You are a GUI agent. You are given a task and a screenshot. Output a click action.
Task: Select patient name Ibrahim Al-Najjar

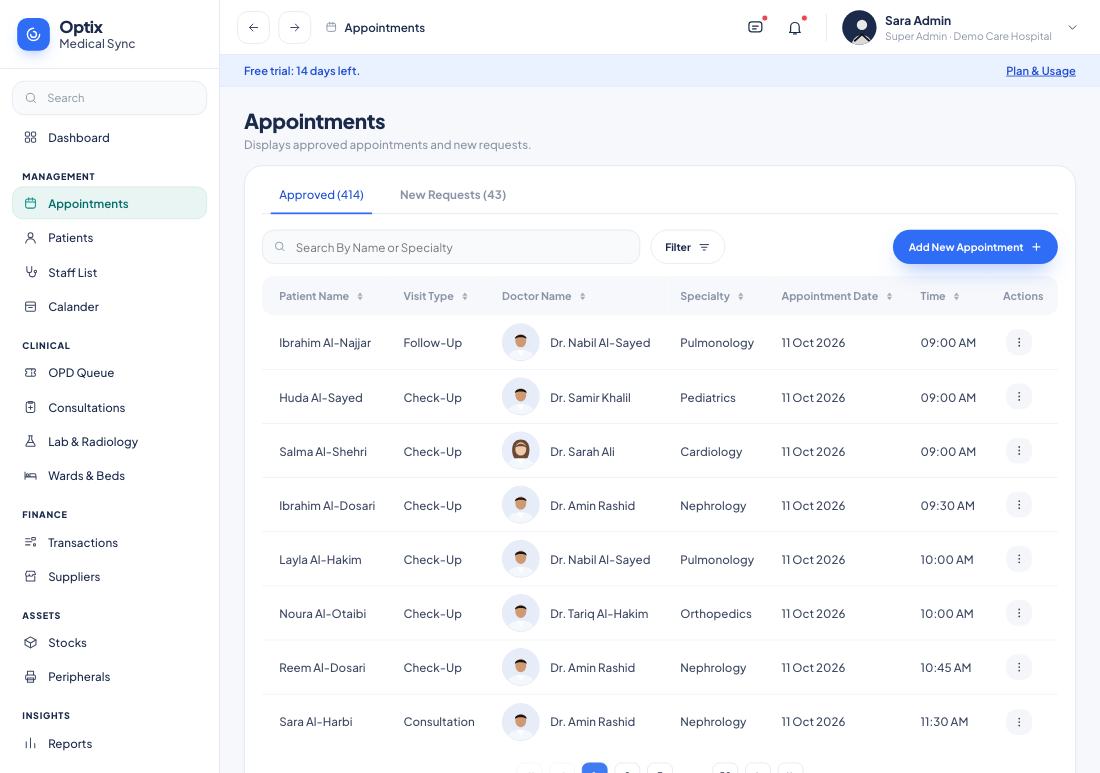tap(325, 343)
